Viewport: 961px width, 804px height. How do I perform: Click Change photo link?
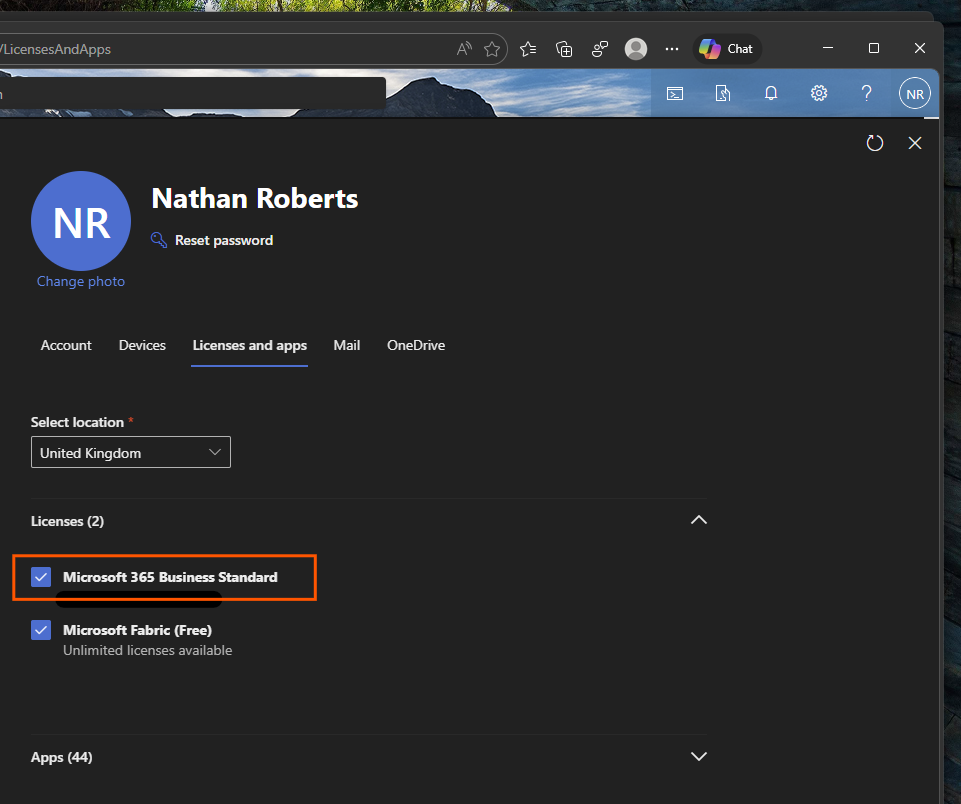pos(80,281)
